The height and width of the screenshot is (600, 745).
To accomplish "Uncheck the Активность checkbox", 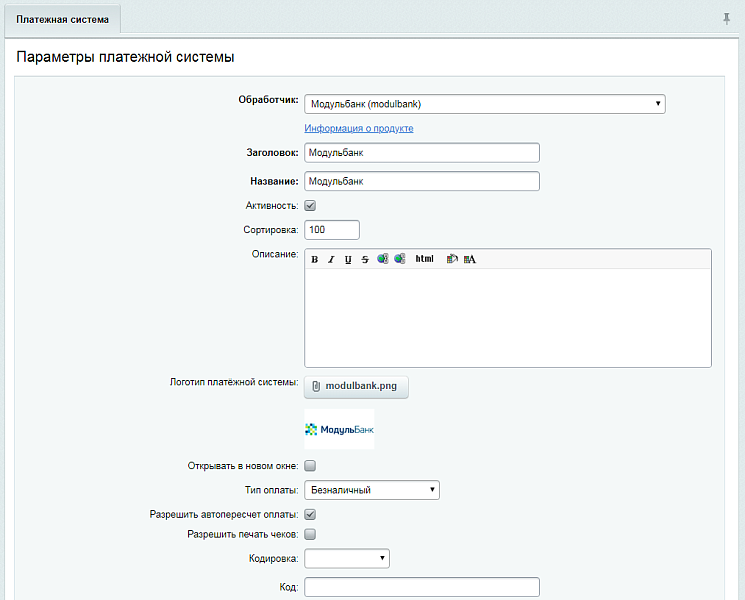I will pyautogui.click(x=310, y=205).
